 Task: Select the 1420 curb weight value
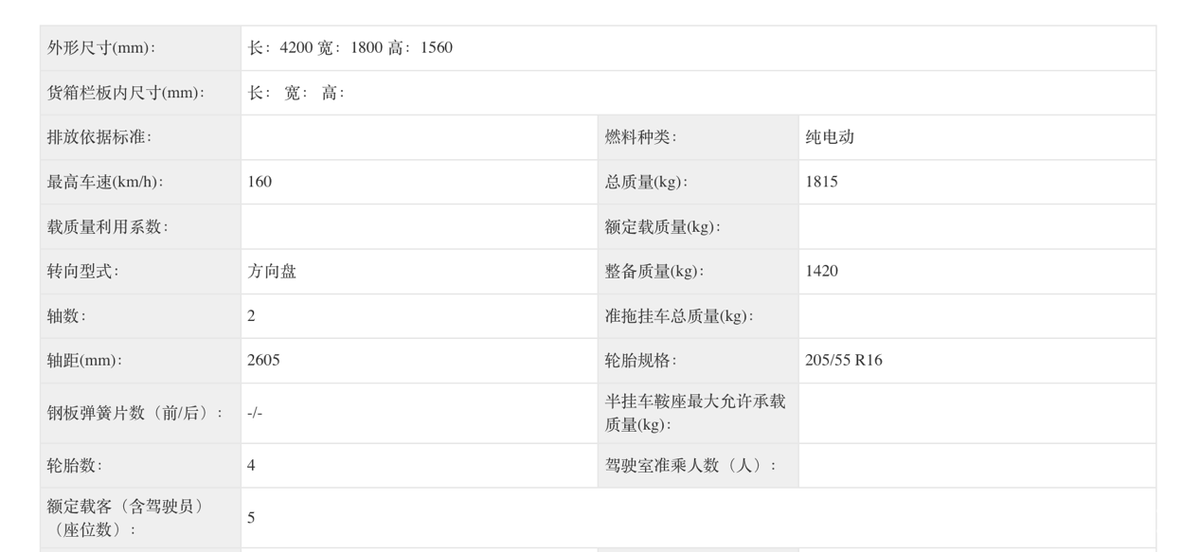click(x=821, y=271)
